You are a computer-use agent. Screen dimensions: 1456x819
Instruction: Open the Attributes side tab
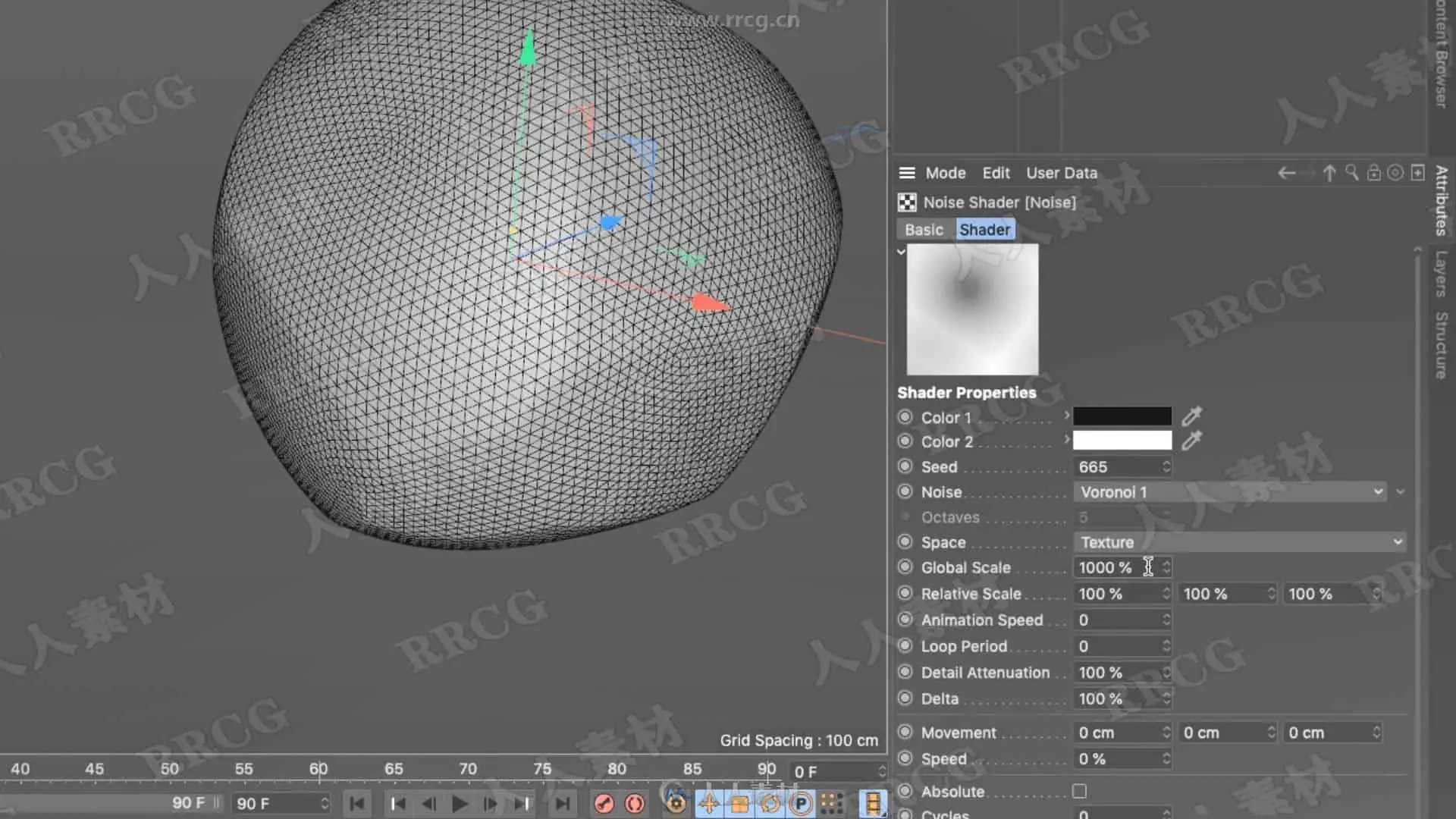(x=1441, y=201)
